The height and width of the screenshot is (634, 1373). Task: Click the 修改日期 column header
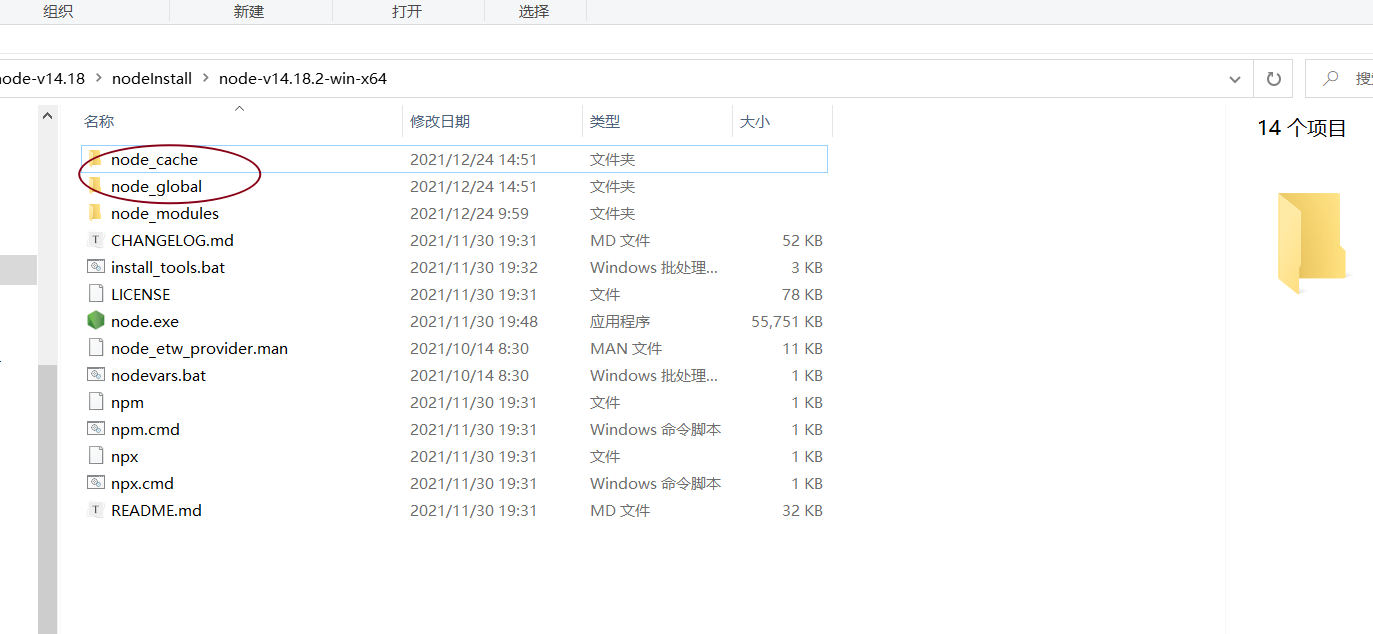pyautogui.click(x=443, y=120)
